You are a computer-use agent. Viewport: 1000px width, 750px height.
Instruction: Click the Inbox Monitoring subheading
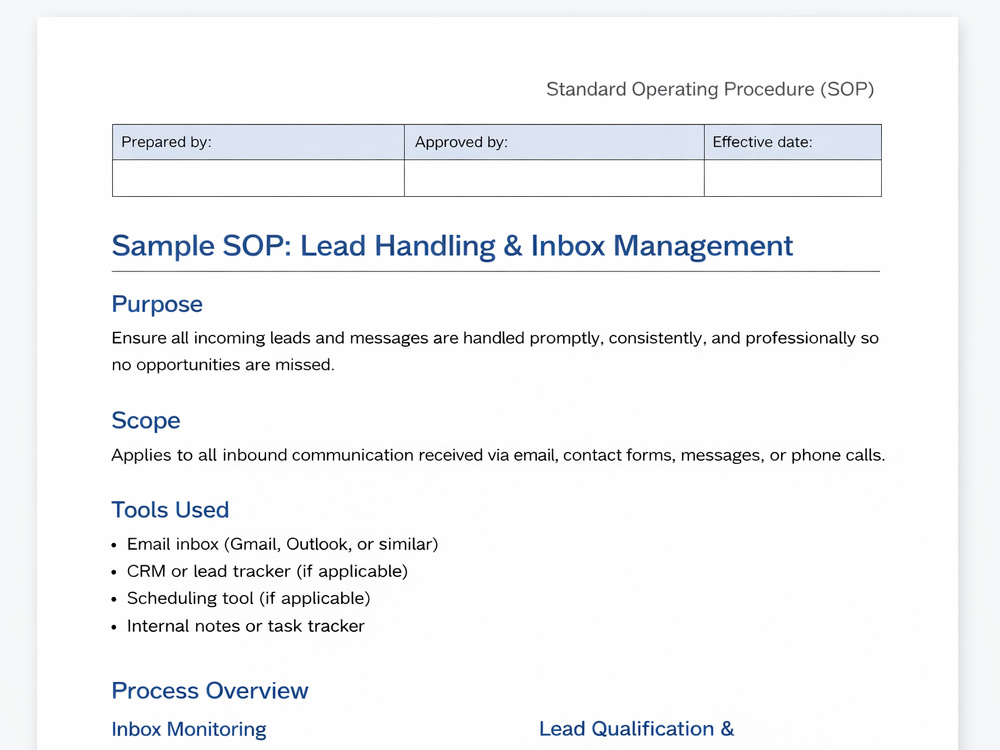(189, 729)
